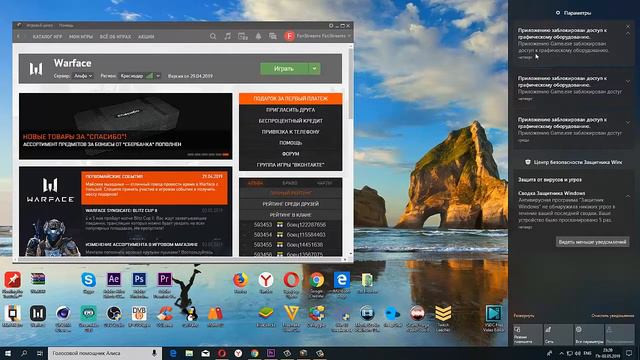Viewport: 640px width, 360px height.
Task: Open ФОРУМ link in Warface sidebar
Action: pyautogui.click(x=291, y=154)
